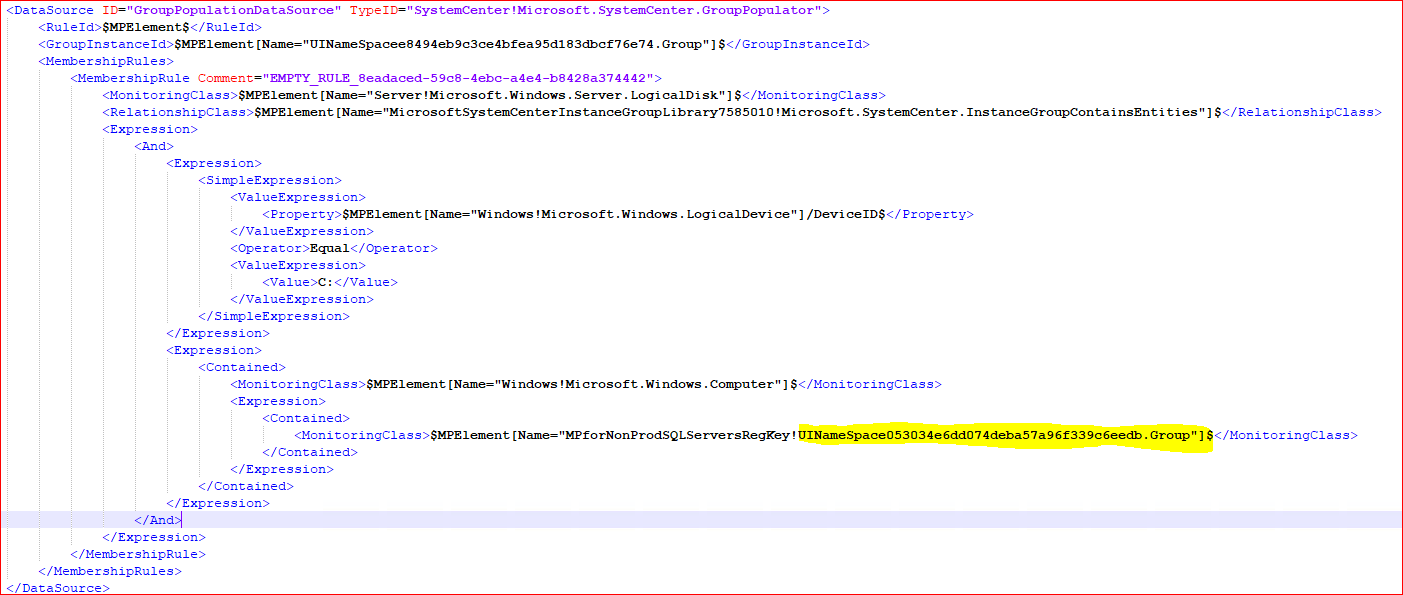1403x595 pixels.
Task: Click the "MPforNonProdSQLServersRegKey!" text
Action: point(681,435)
